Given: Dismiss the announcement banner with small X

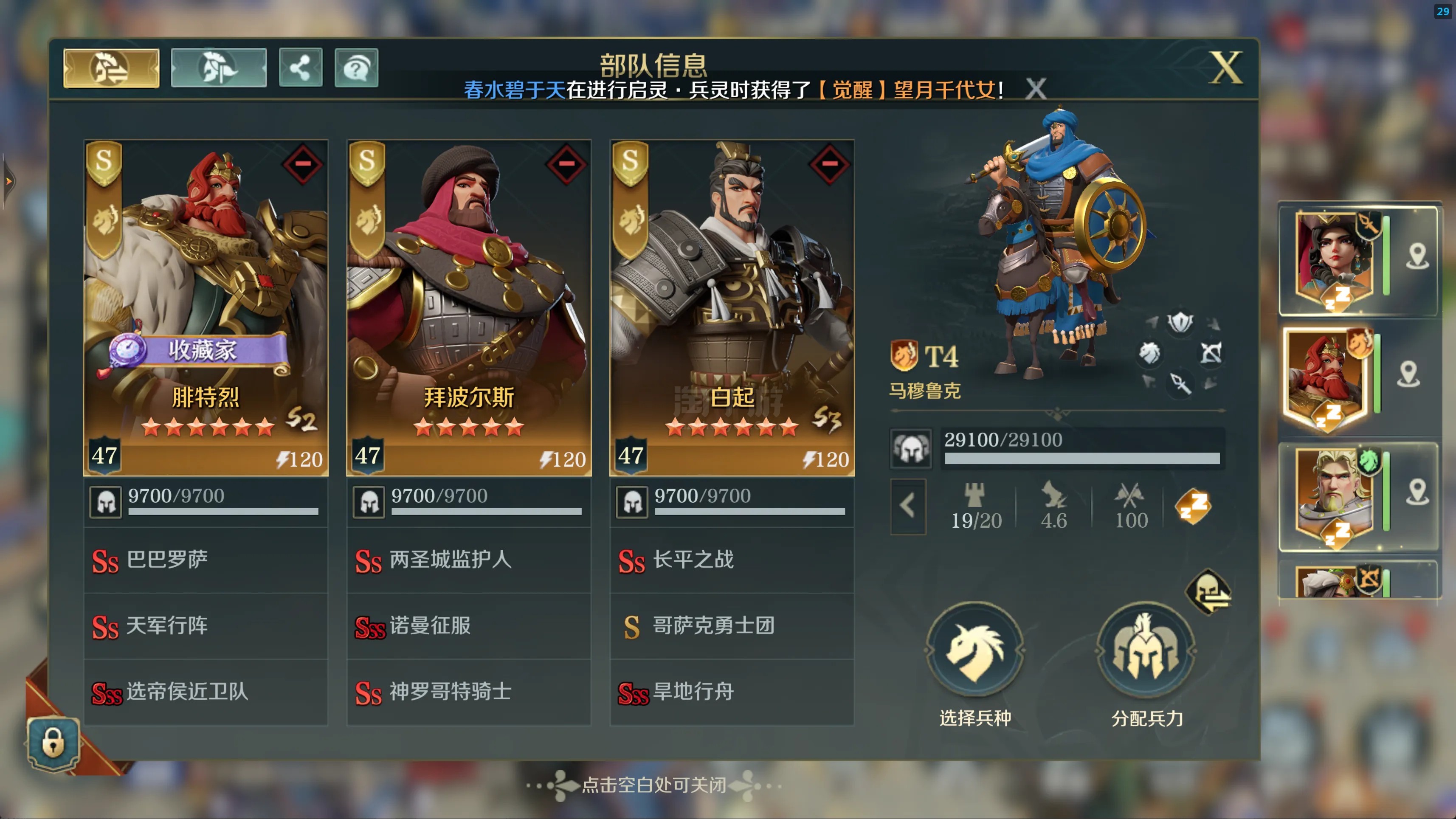Looking at the screenshot, I should point(1036,89).
